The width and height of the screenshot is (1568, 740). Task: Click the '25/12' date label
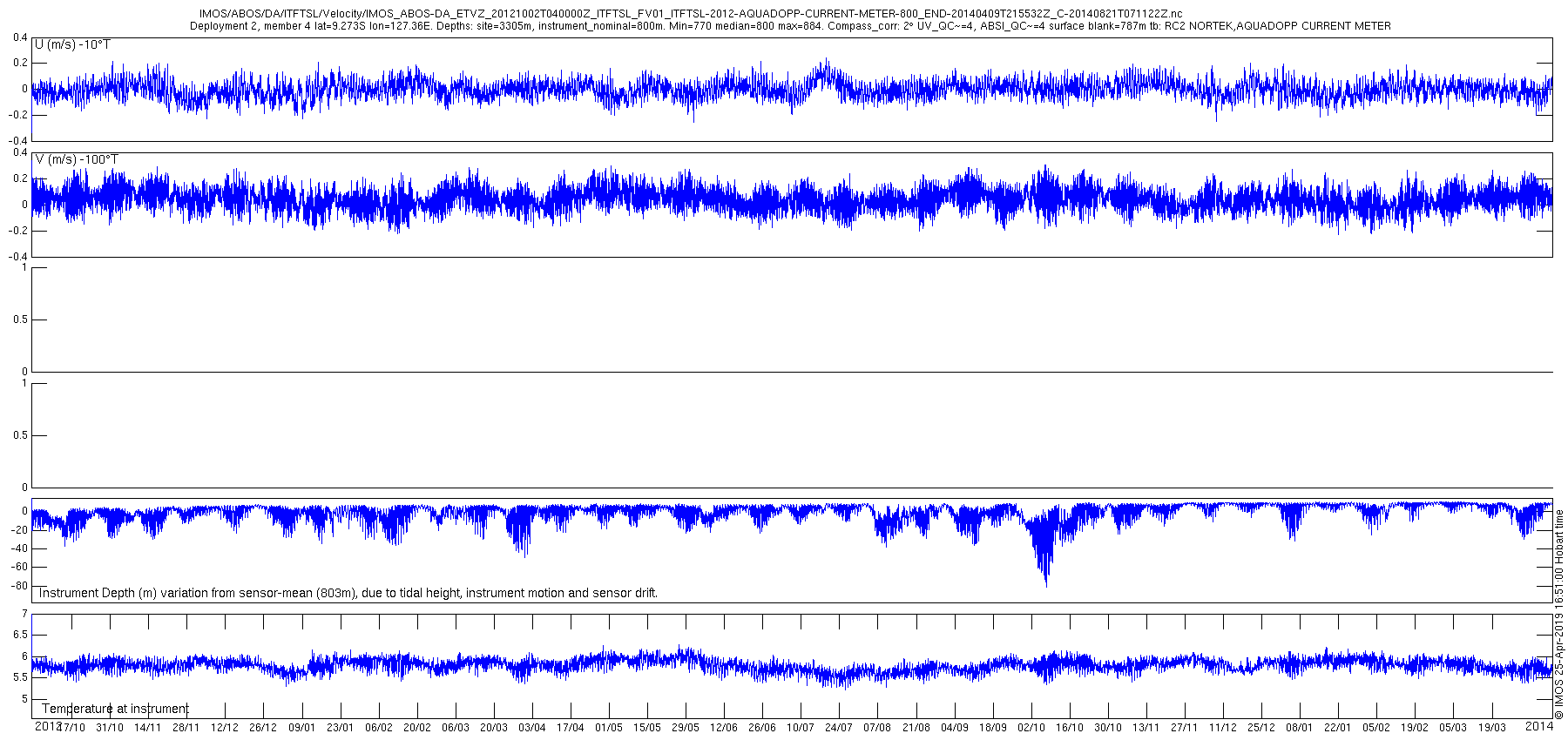1260,728
